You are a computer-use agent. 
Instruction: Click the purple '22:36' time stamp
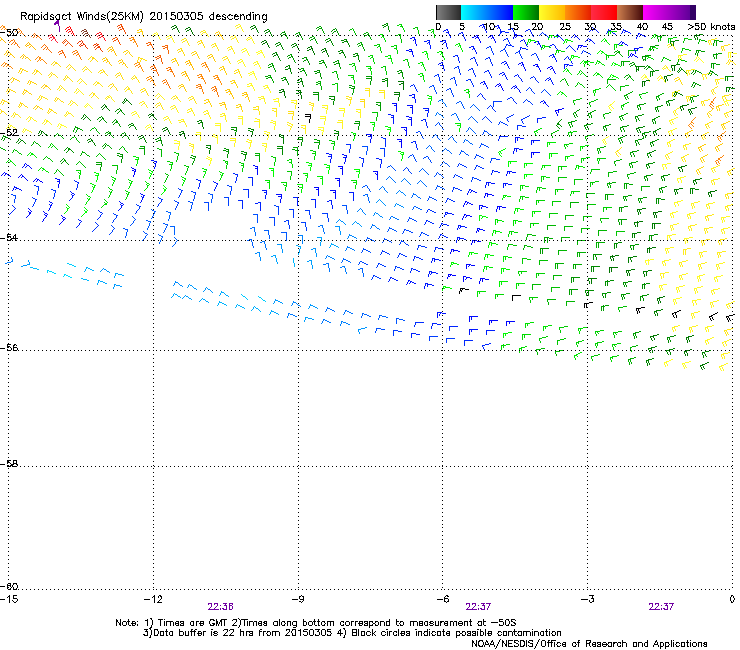pyautogui.click(x=220, y=607)
